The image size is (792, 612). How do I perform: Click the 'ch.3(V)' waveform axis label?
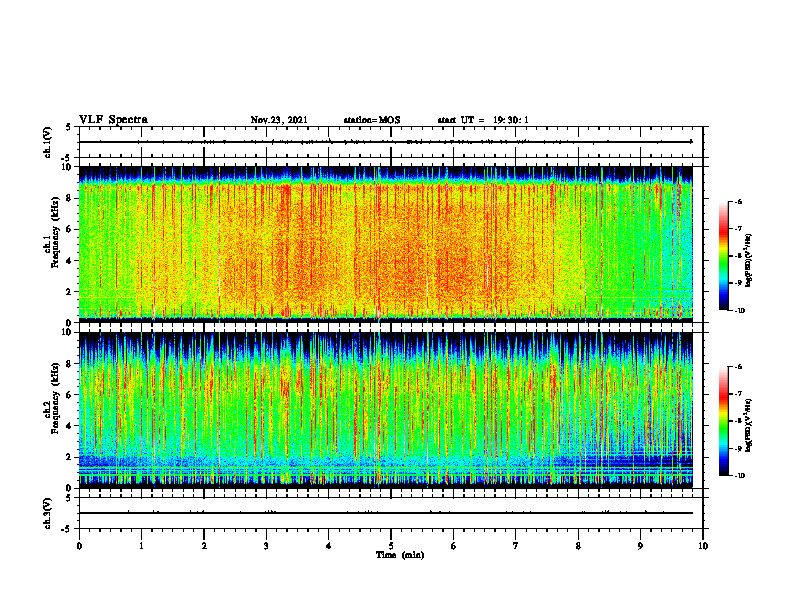pyautogui.click(x=47, y=513)
